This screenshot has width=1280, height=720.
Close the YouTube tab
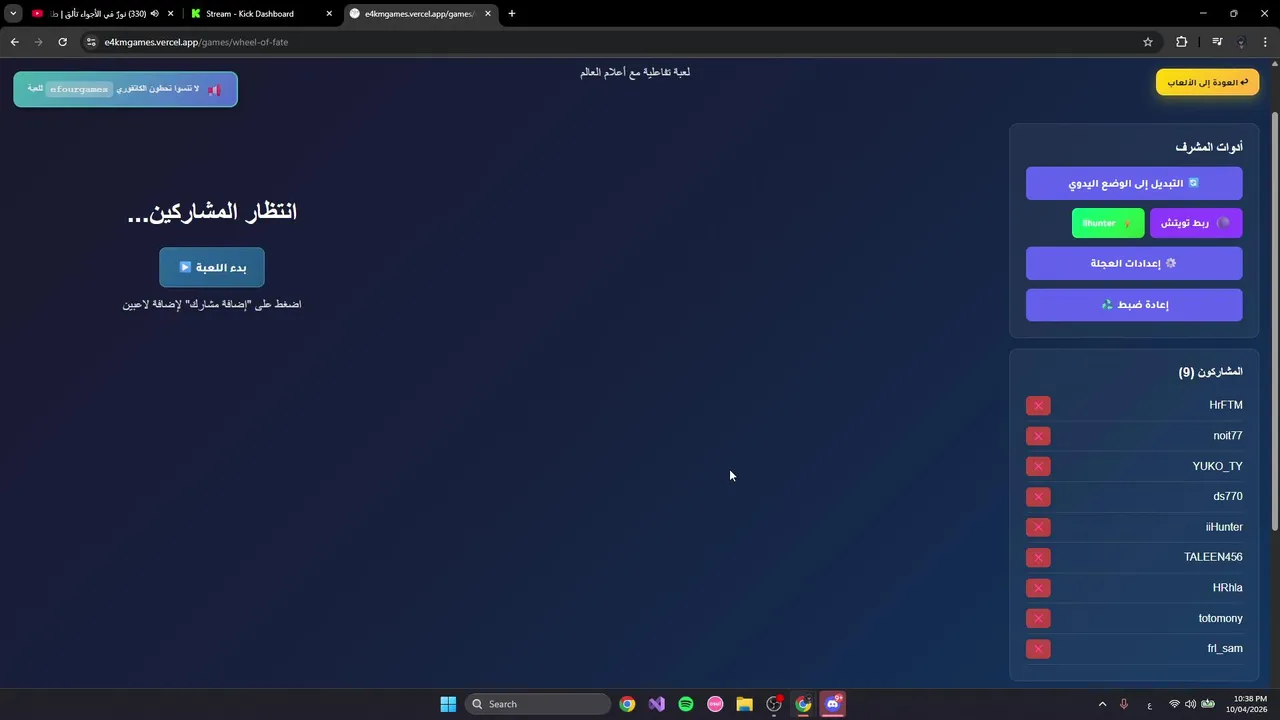170,14
